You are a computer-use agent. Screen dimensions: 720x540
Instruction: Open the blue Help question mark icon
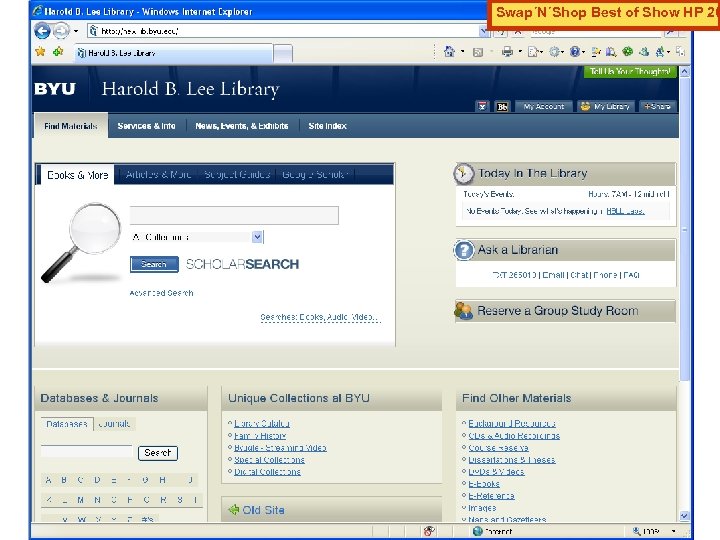[x=575, y=51]
